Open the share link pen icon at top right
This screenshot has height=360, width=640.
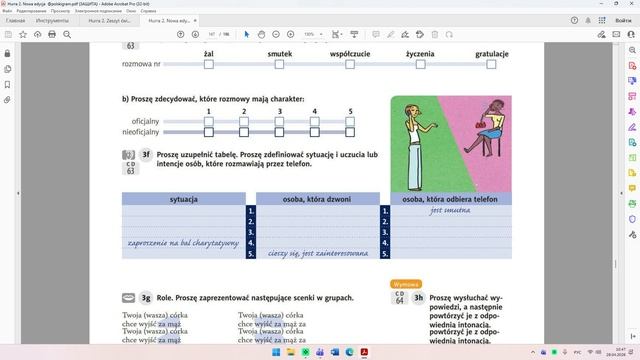(x=601, y=35)
